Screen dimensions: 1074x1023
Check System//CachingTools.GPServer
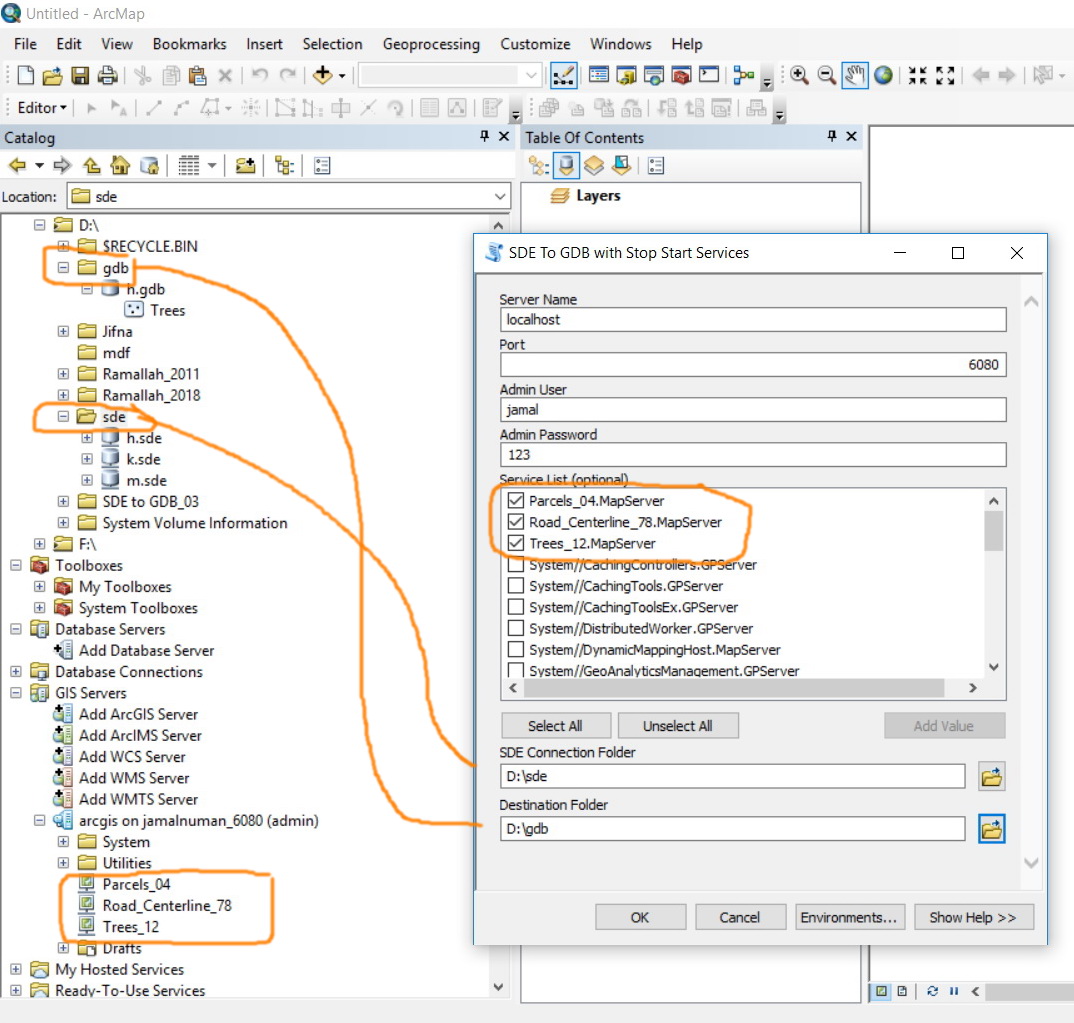(x=516, y=586)
